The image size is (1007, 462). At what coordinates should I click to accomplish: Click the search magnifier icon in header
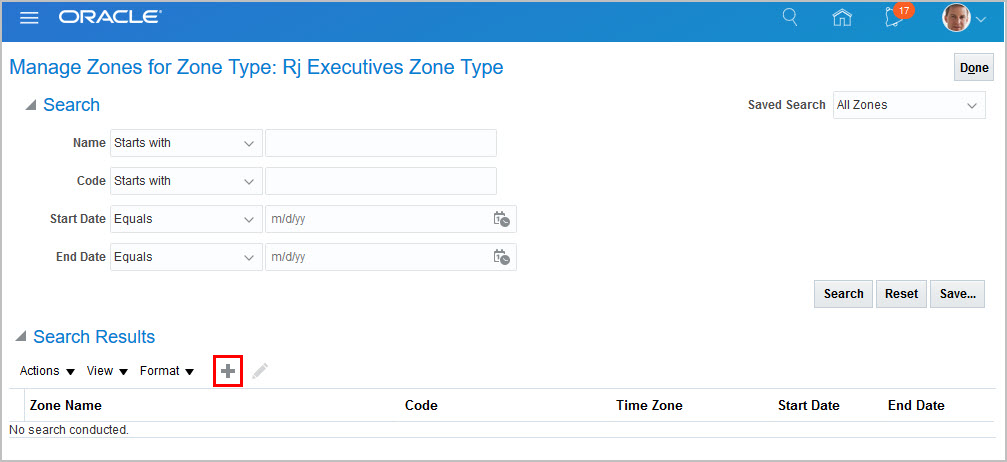(x=790, y=18)
